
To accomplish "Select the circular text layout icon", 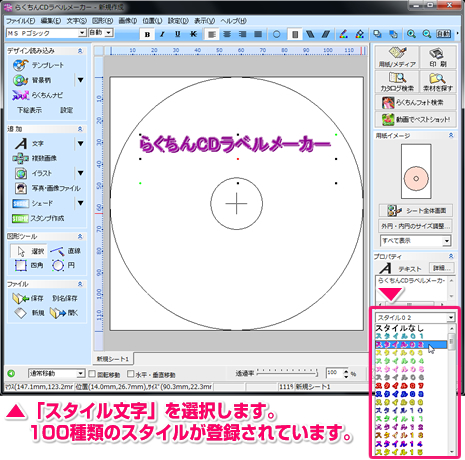I will pos(276,34).
